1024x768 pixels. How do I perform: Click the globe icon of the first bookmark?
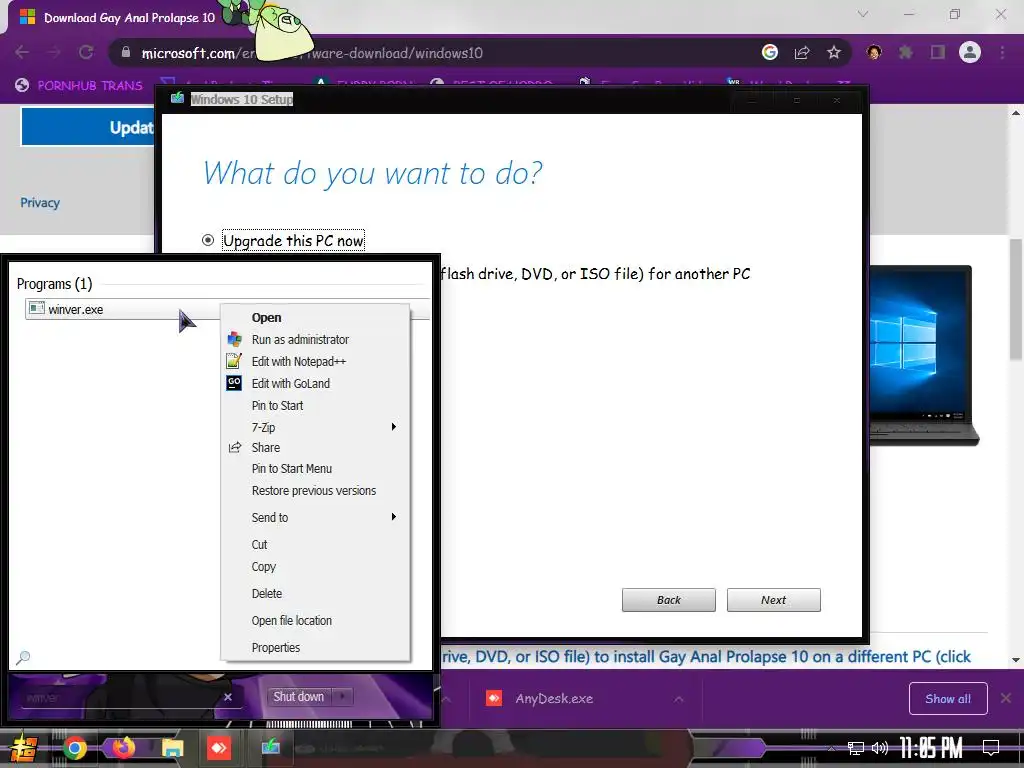pos(22,85)
